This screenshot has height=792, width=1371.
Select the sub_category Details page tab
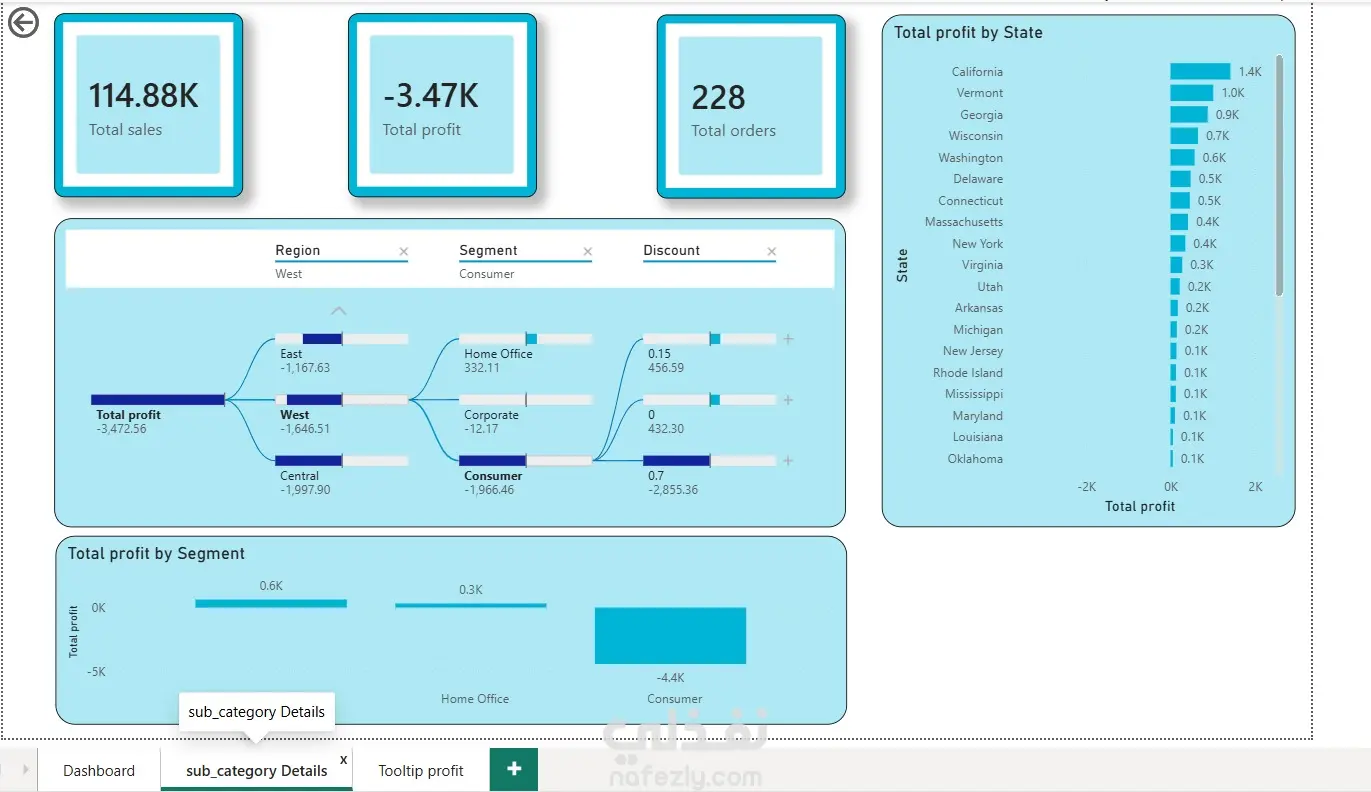[x=257, y=770]
